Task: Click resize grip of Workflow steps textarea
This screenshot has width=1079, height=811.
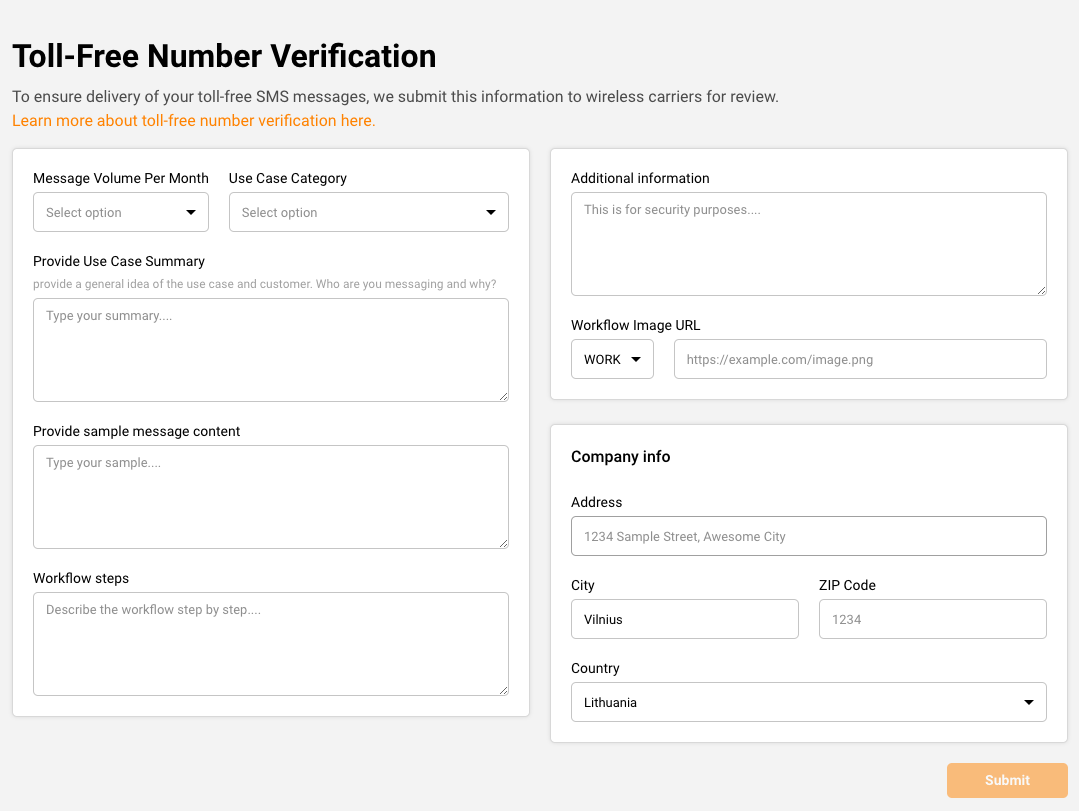Action: tap(503, 690)
